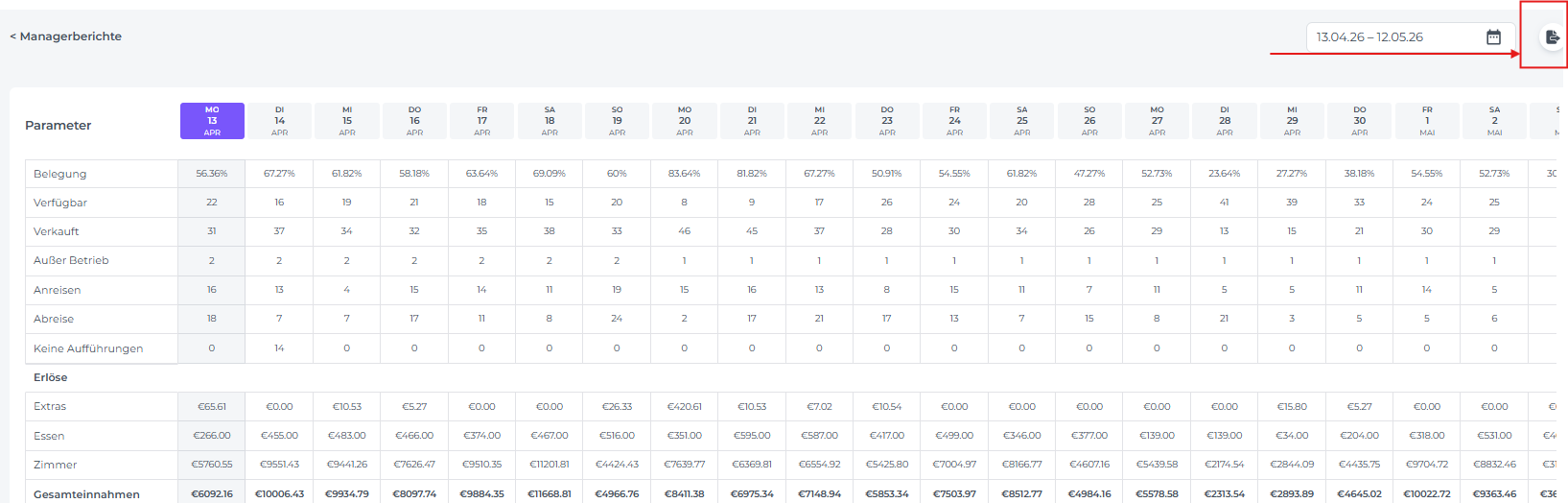This screenshot has width=1568, height=503.
Task: Open the calendar date picker icon
Action: [x=1493, y=37]
